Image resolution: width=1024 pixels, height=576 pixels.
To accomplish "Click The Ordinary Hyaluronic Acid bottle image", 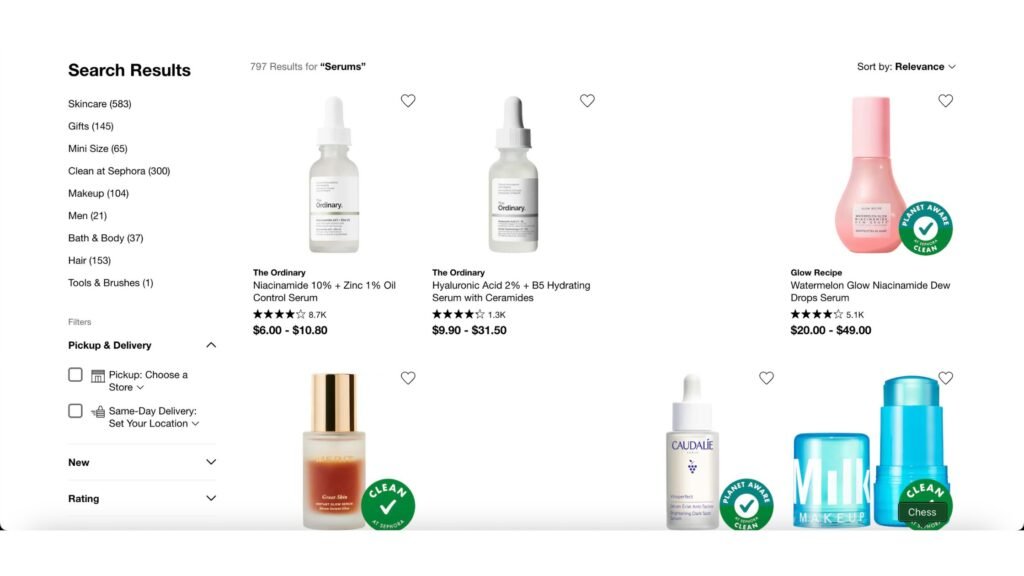I will [x=513, y=174].
